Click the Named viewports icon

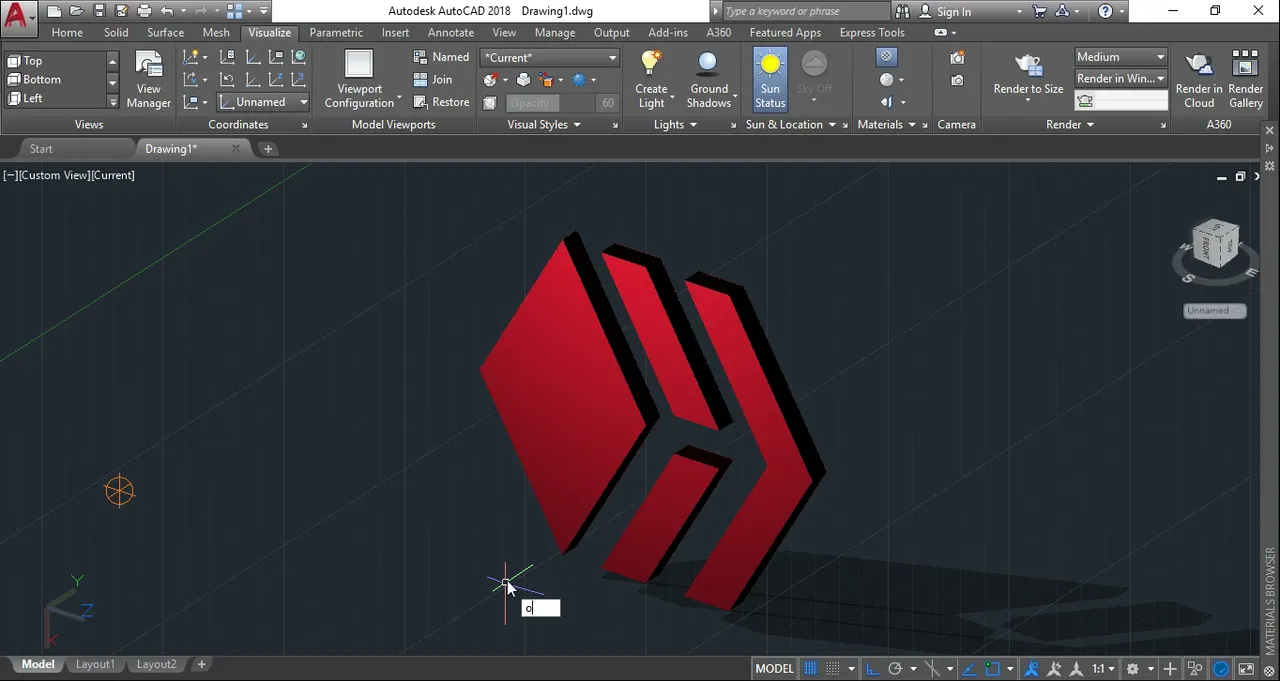pyautogui.click(x=421, y=57)
